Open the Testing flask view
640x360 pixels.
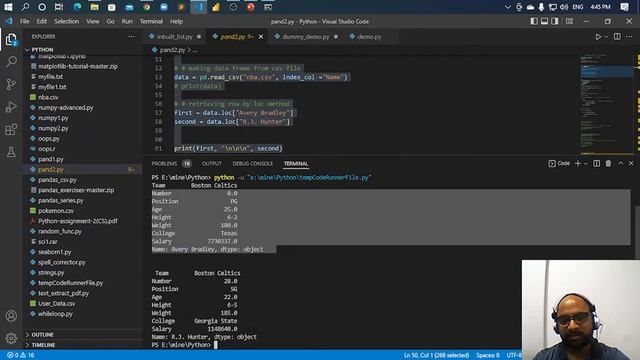[11, 152]
